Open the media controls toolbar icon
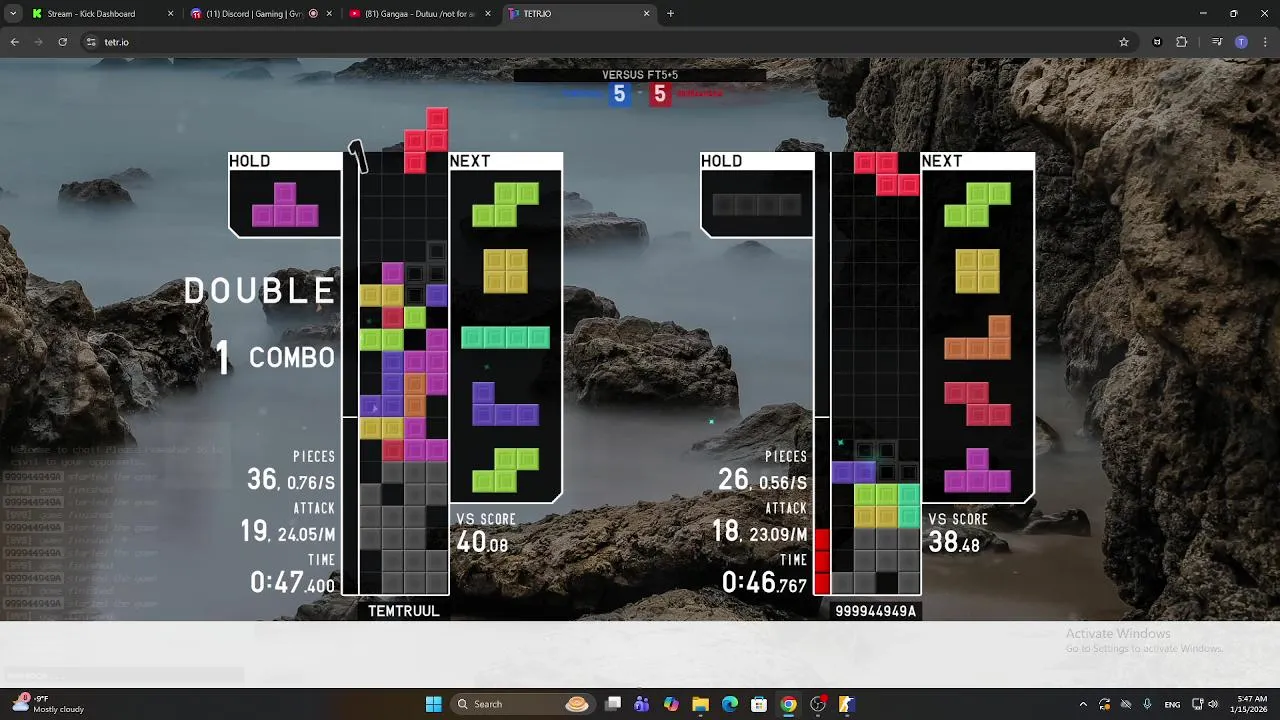 [1216, 42]
